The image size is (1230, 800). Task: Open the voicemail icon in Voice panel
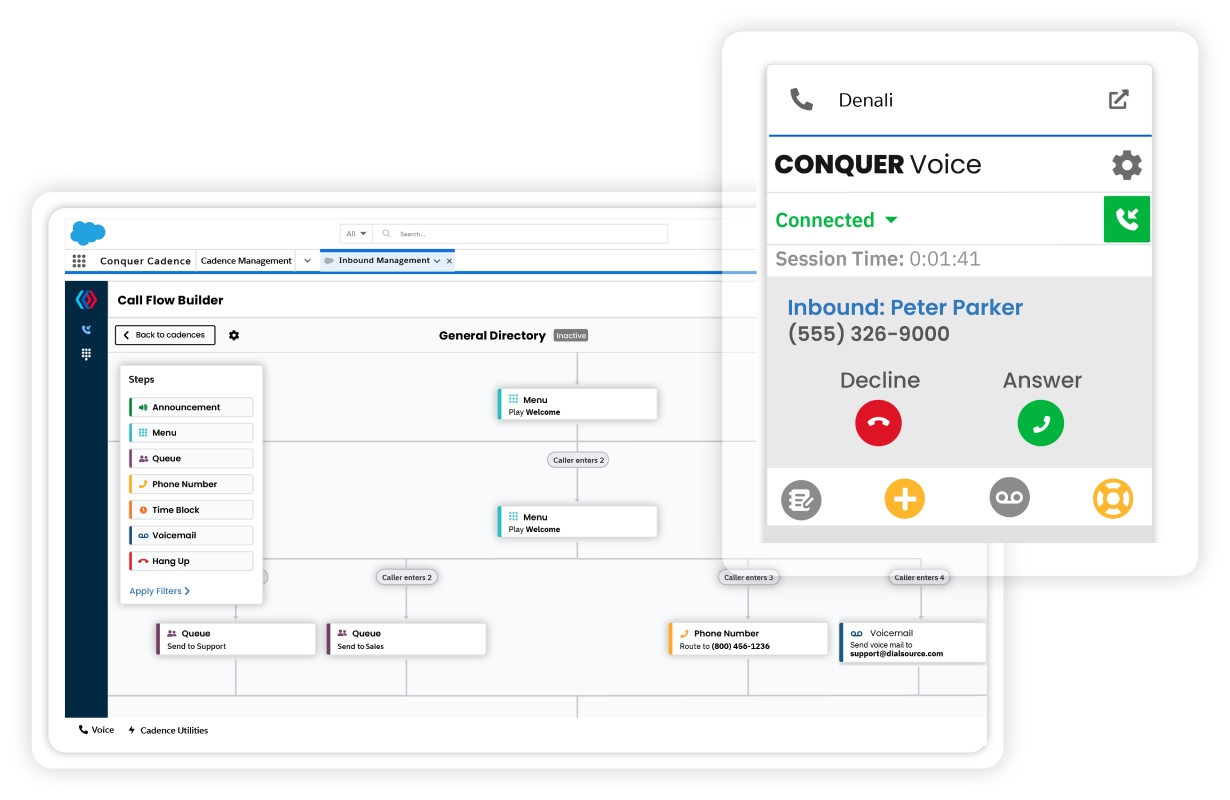1009,498
